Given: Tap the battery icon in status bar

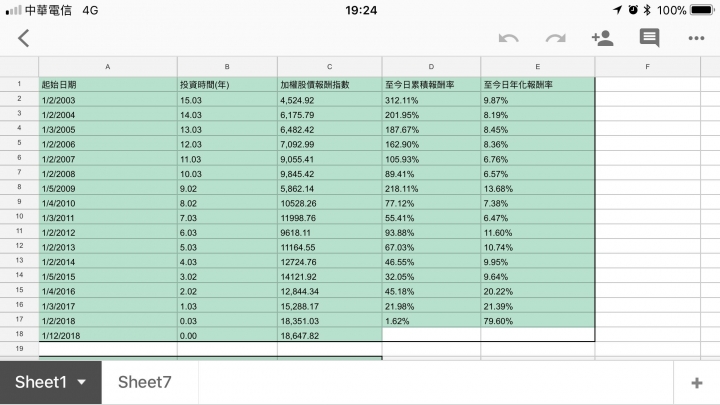Looking at the screenshot, I should point(703,10).
